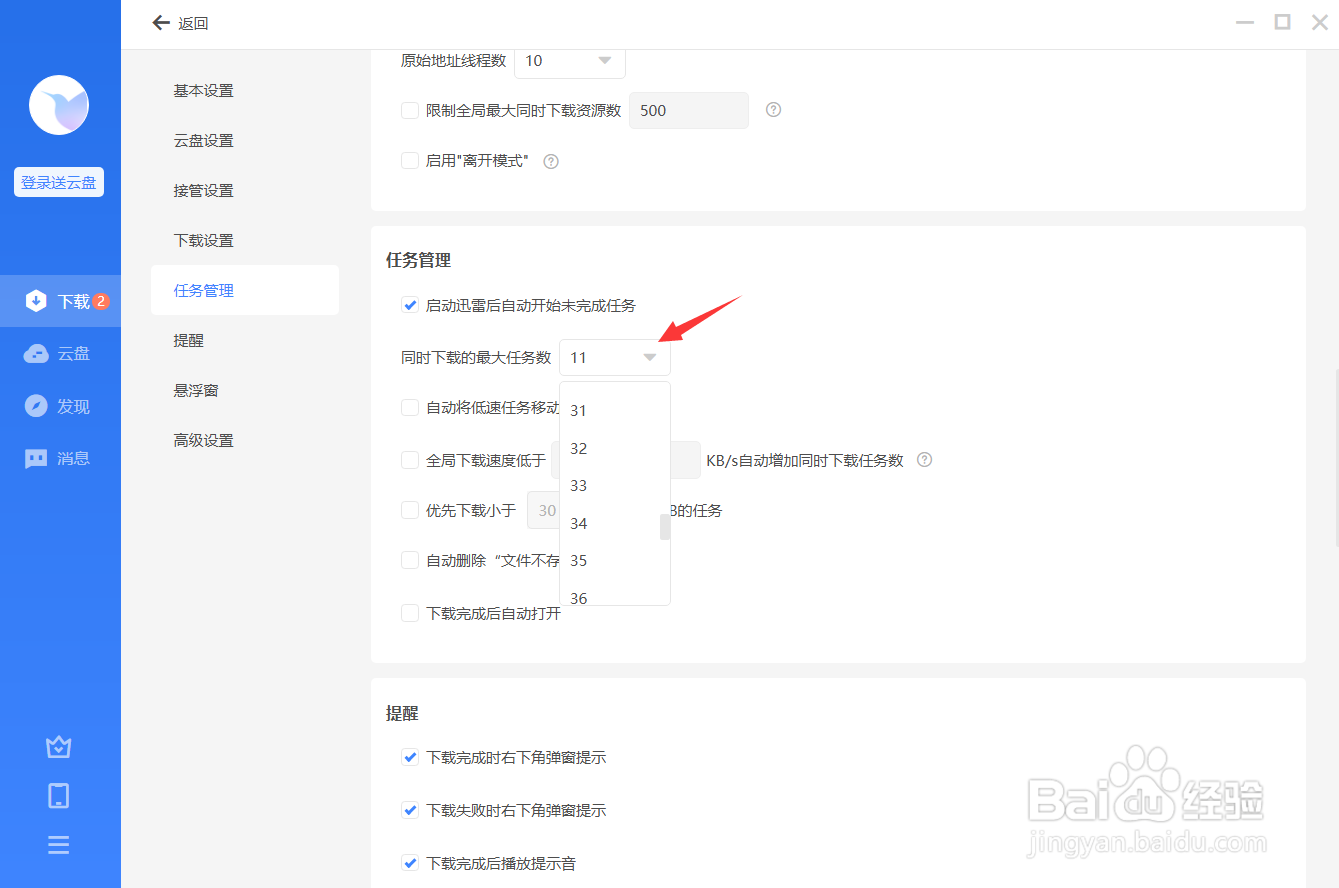Enable auto-open after download completes checkbox
Image resolution: width=1339 pixels, height=888 pixels.
pyautogui.click(x=410, y=613)
